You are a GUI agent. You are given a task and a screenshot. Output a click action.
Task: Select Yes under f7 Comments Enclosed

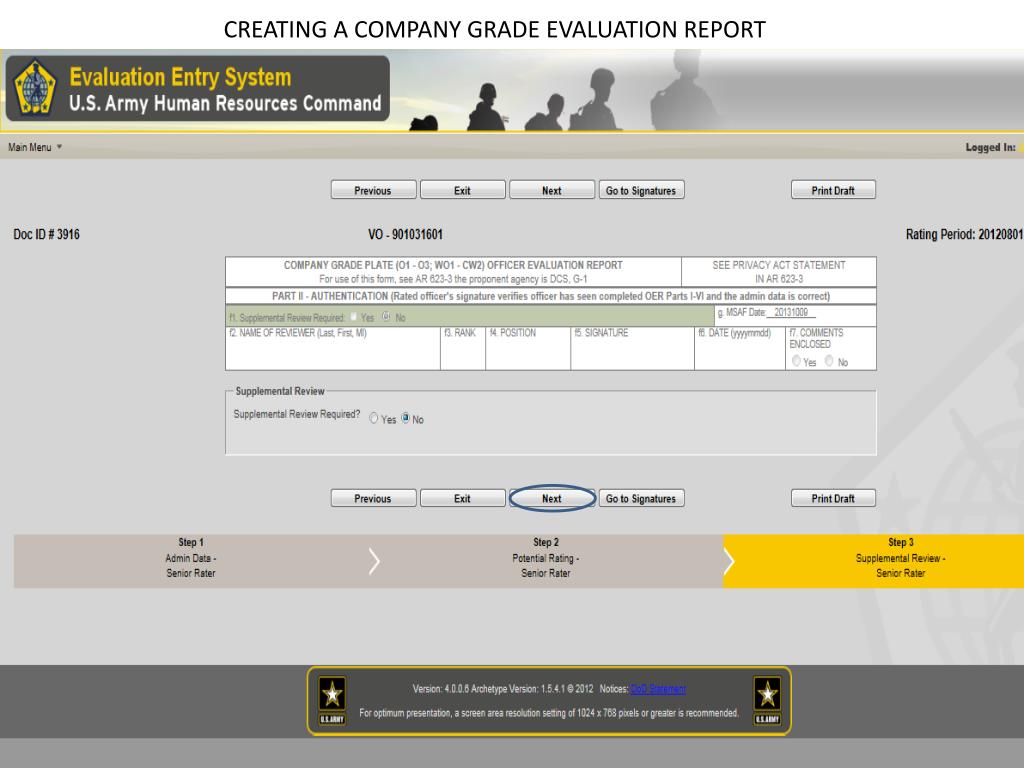pos(796,361)
